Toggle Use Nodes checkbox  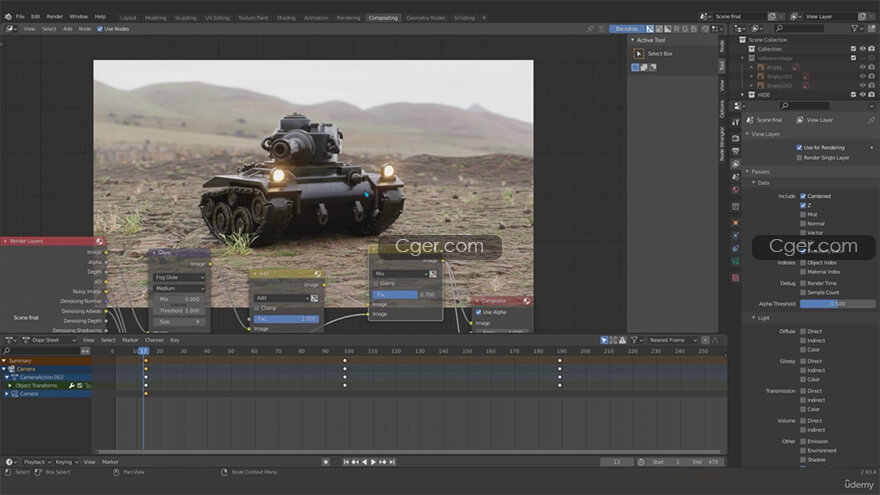pos(100,29)
